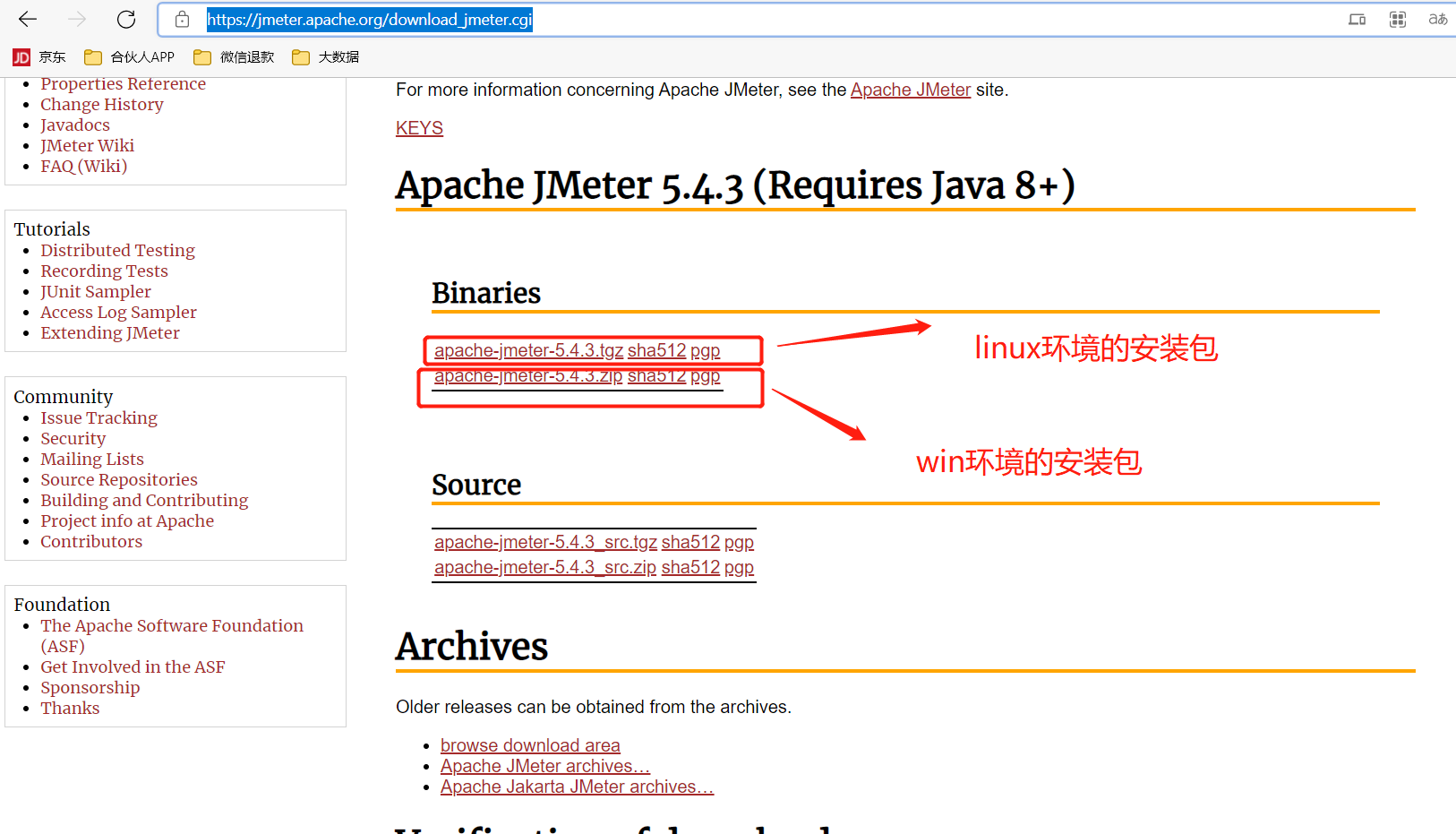Click the browser back arrow
This screenshot has height=834, width=1456.
pos(28,19)
